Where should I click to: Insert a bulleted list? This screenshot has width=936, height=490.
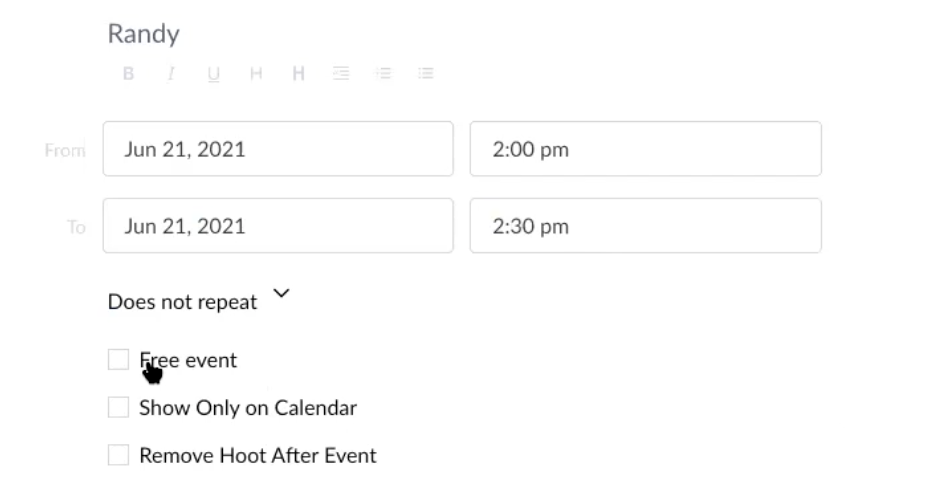click(426, 74)
